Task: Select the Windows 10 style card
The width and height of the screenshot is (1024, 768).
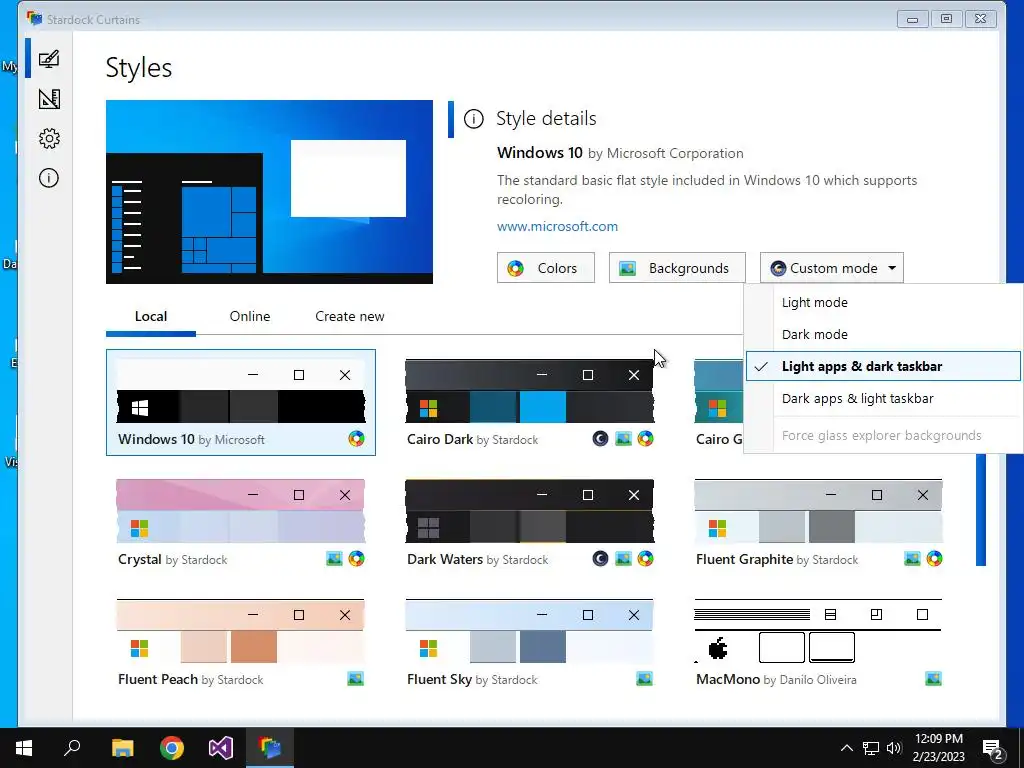Action: (240, 402)
